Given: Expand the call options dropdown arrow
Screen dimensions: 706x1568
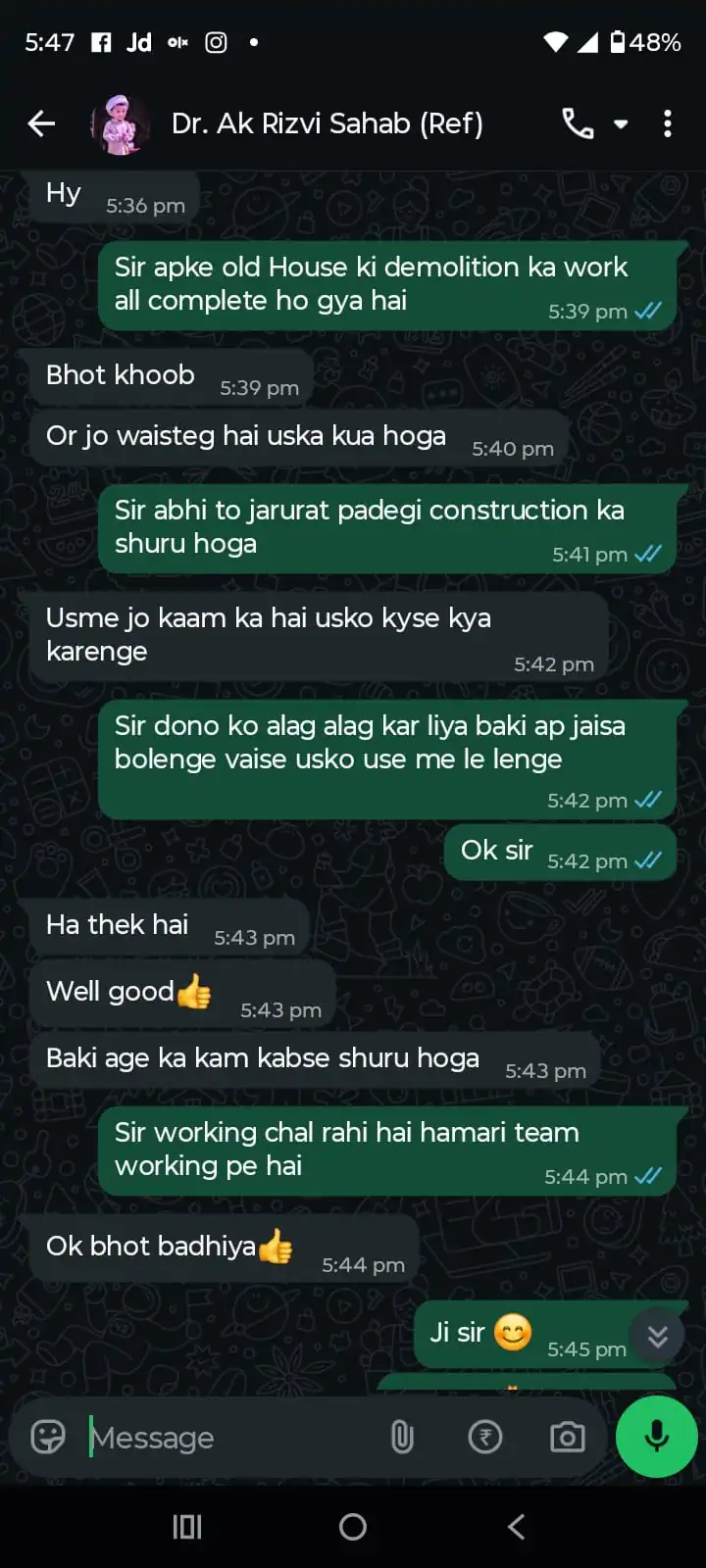Looking at the screenshot, I should tap(621, 124).
